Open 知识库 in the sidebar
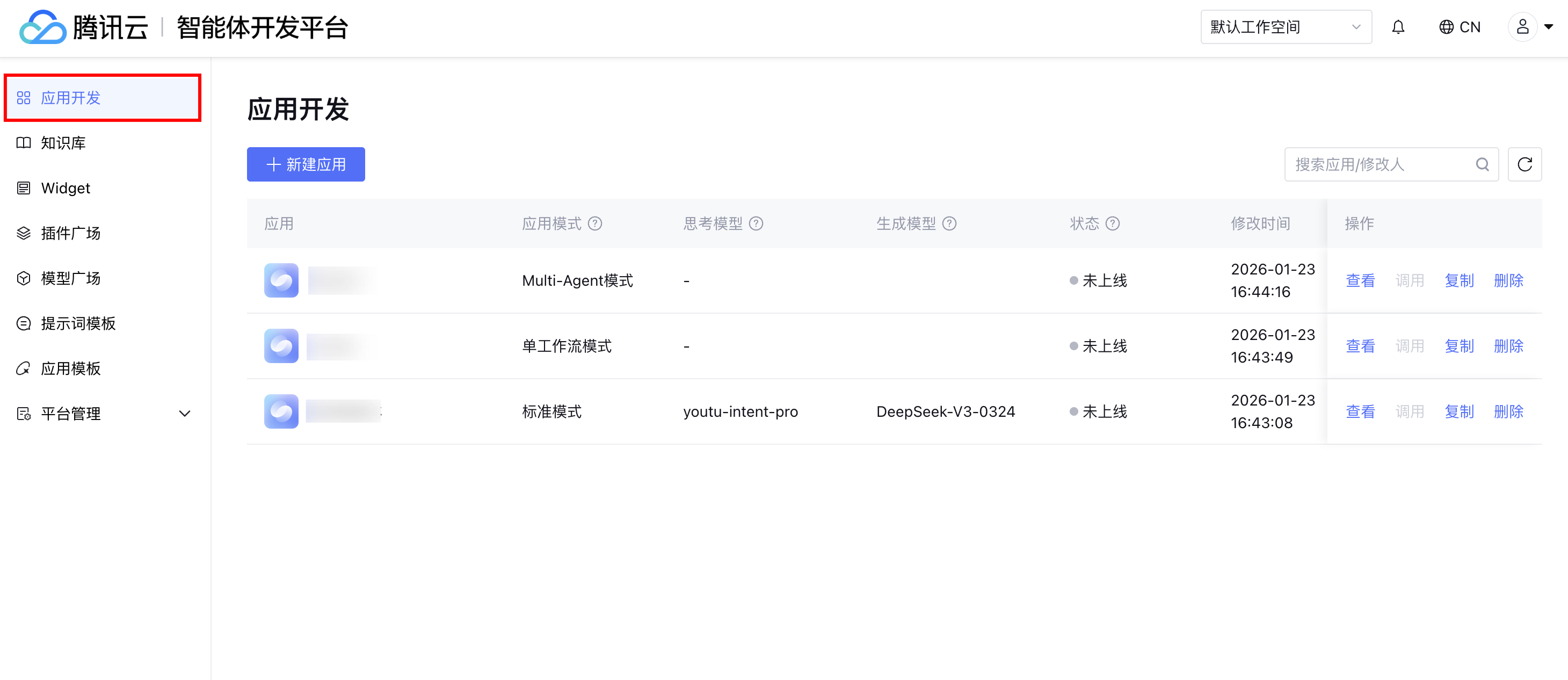This screenshot has height=680, width=1568. [63, 143]
